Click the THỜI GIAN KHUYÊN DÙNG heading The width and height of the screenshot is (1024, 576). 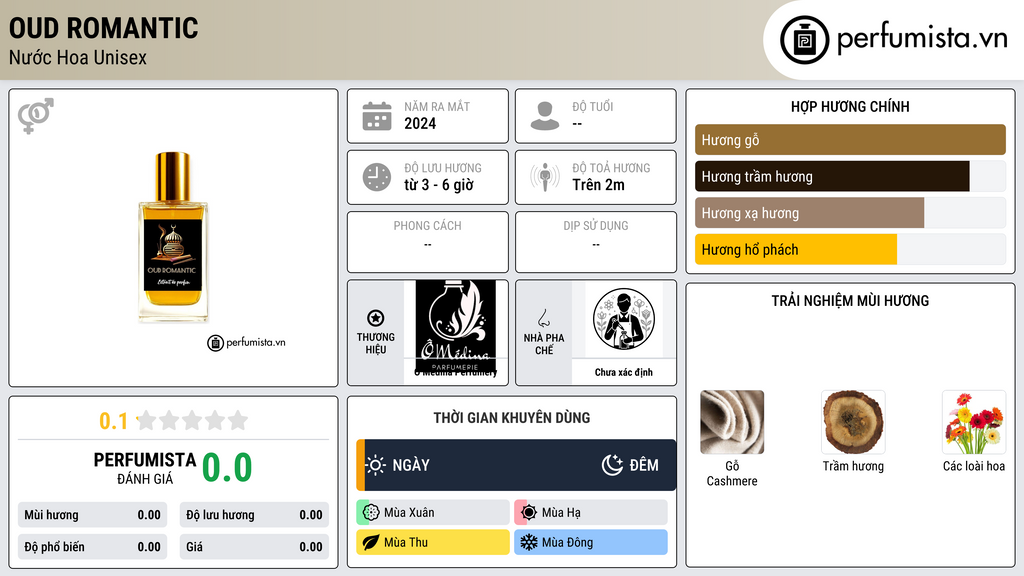[512, 418]
